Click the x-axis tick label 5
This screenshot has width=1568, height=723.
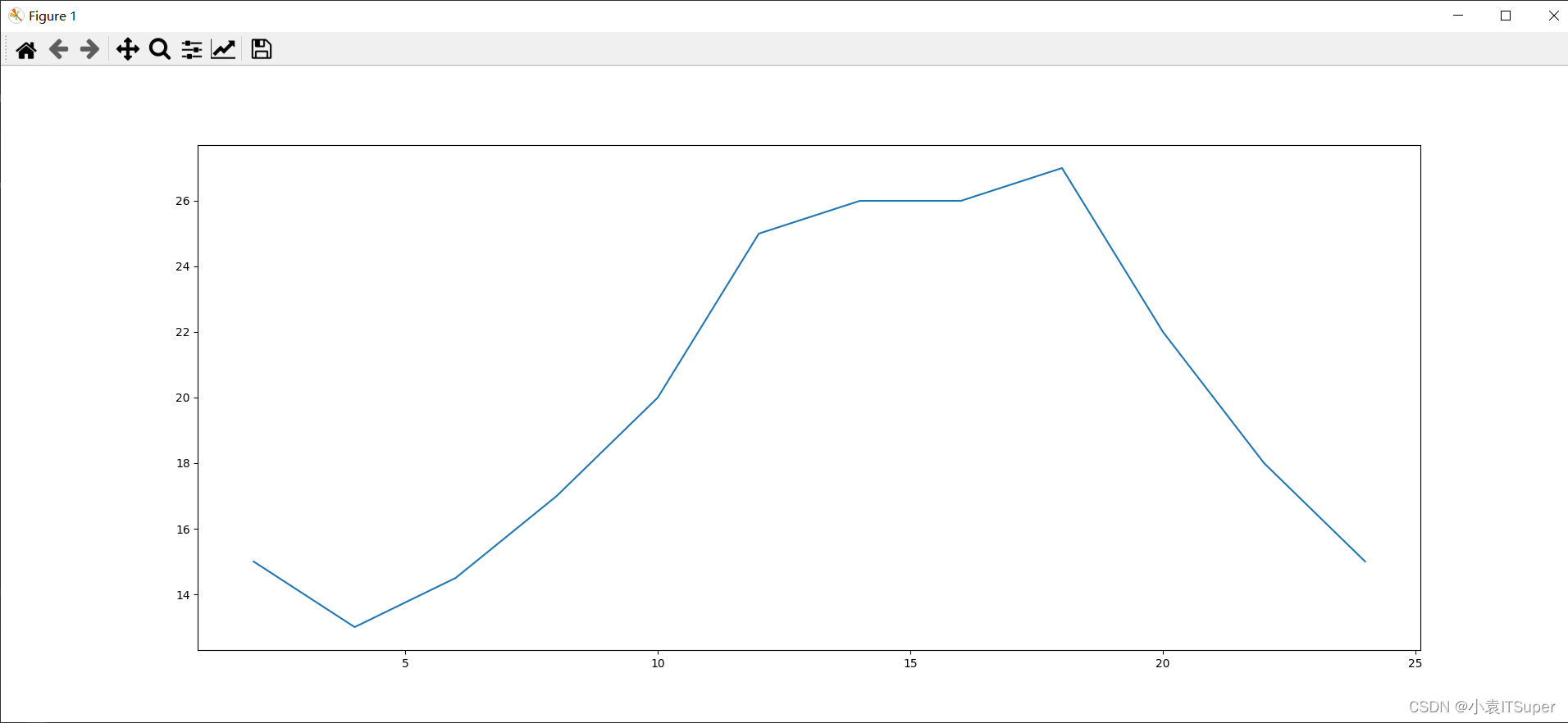(405, 663)
